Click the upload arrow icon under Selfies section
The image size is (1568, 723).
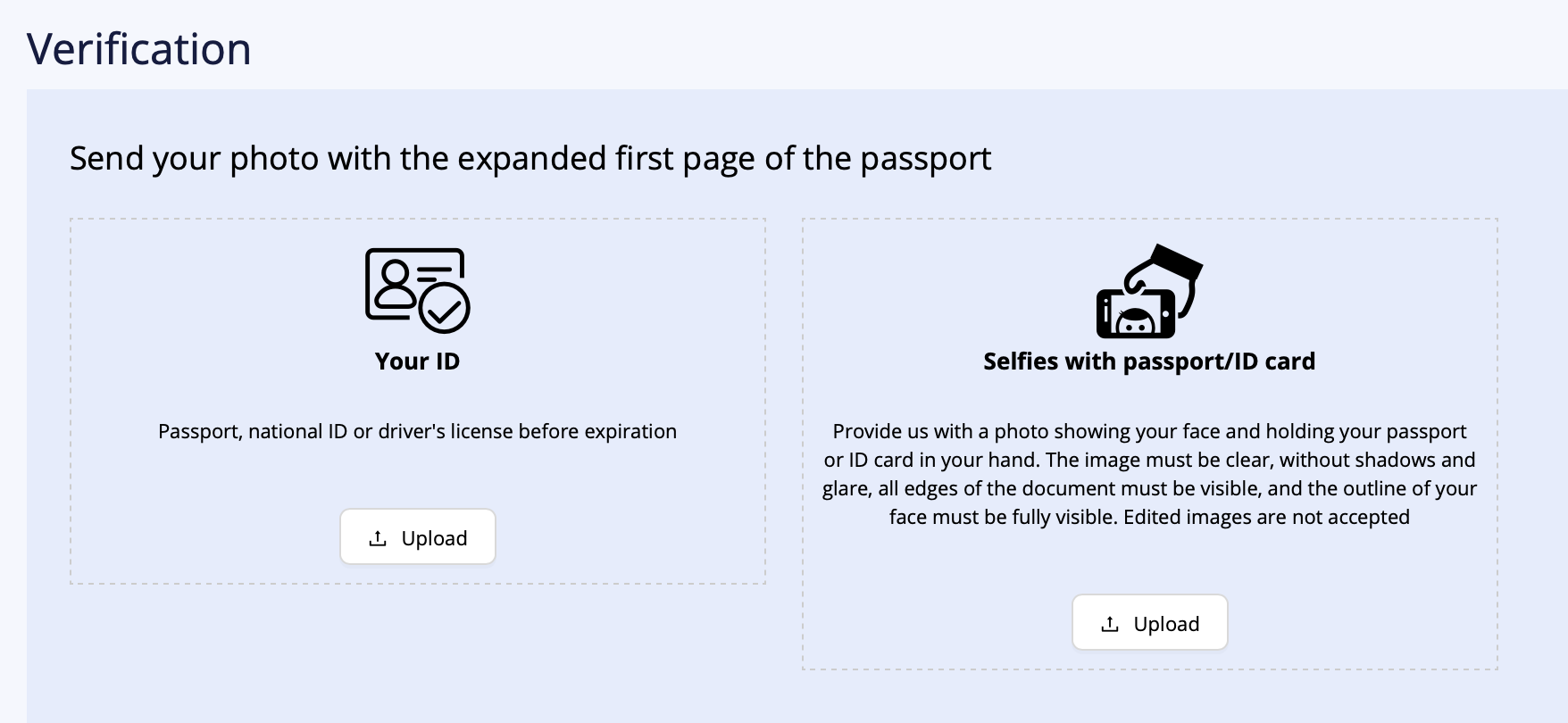pyautogui.click(x=1110, y=624)
